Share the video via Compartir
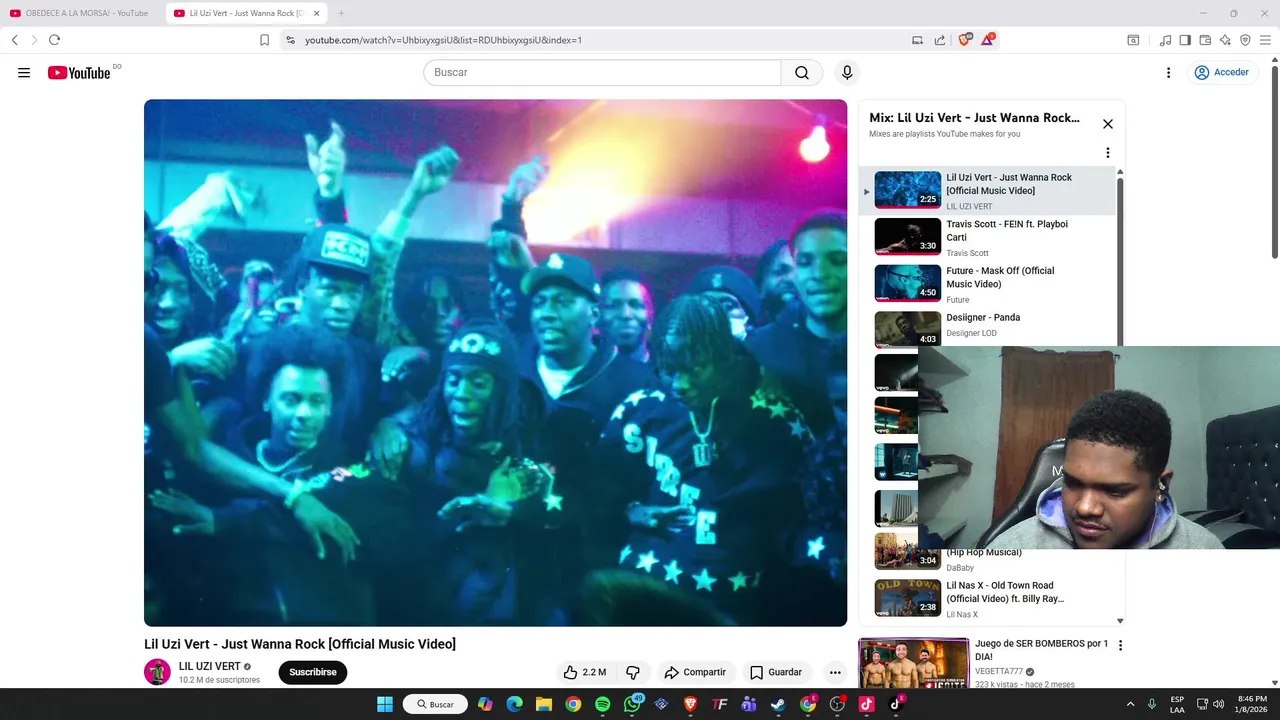Screen dimensions: 1280x720 [x=695, y=672]
